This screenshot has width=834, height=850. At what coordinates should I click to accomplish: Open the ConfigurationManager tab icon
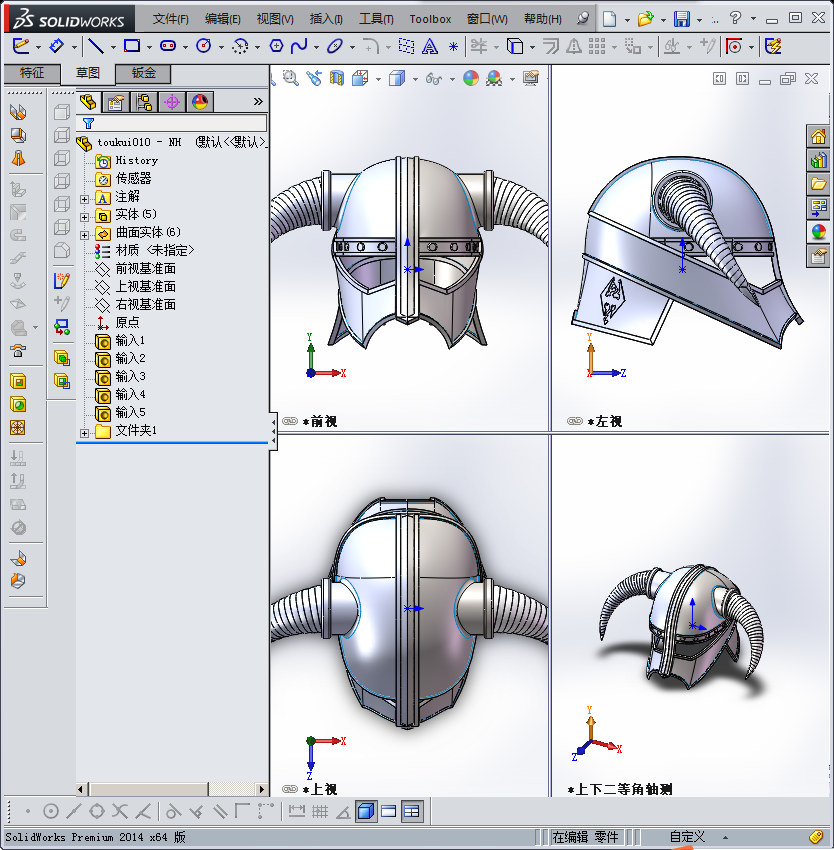144,101
